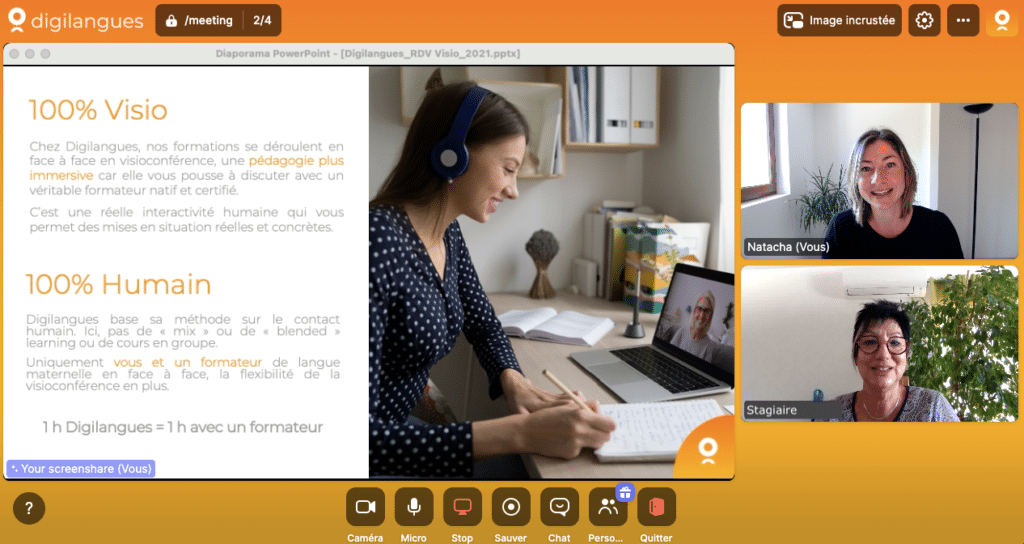Click the Sauver record icon
This screenshot has width=1024, height=544.
(510, 507)
